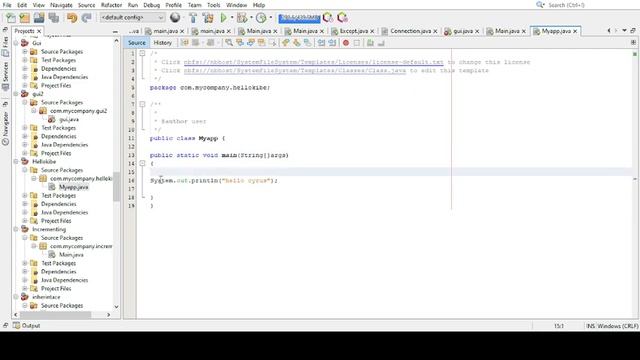
Task: Click the Clean and Build Project icon
Action: tap(208, 18)
